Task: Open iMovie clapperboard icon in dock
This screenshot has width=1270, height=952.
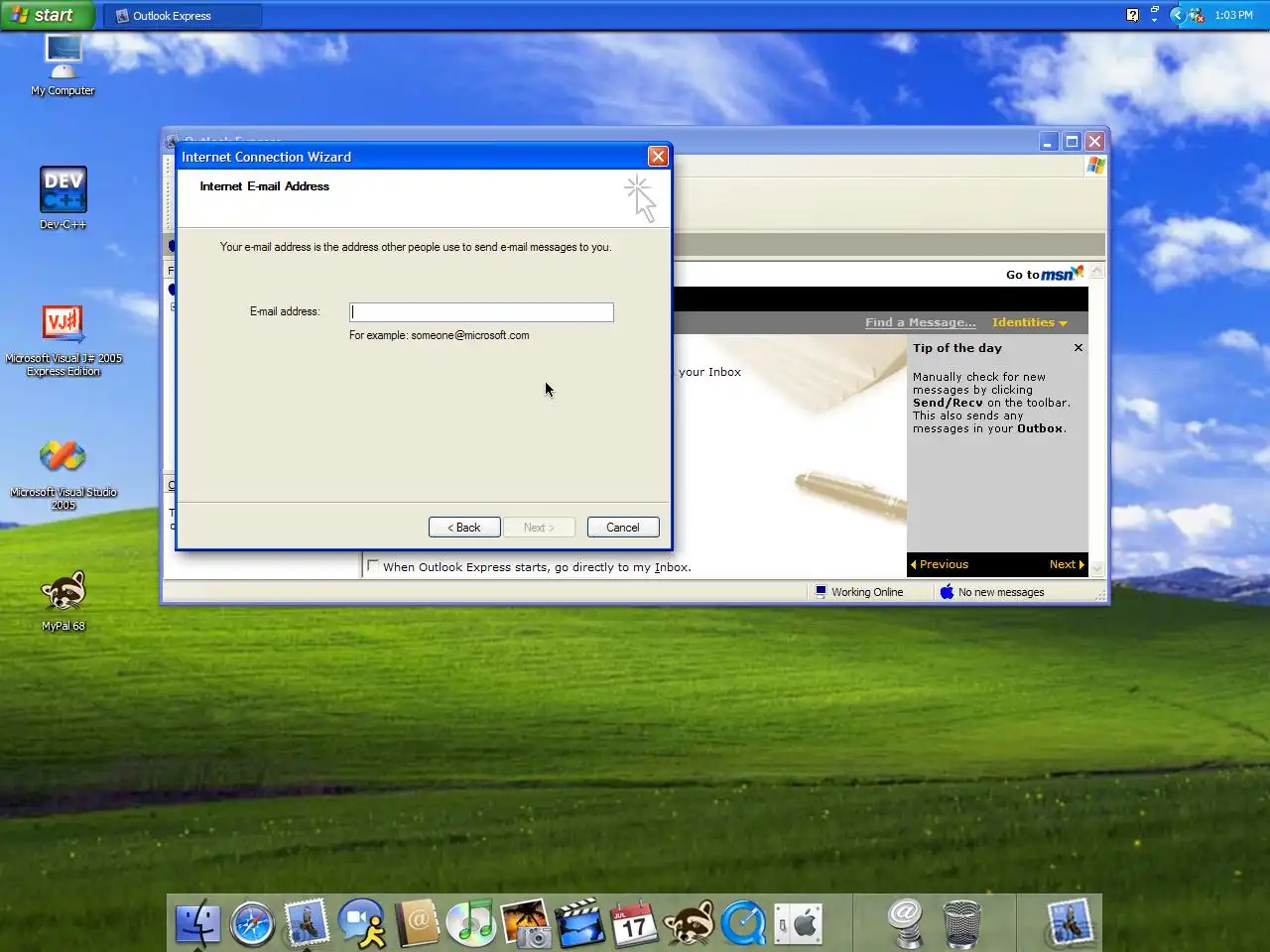Action: (580, 924)
